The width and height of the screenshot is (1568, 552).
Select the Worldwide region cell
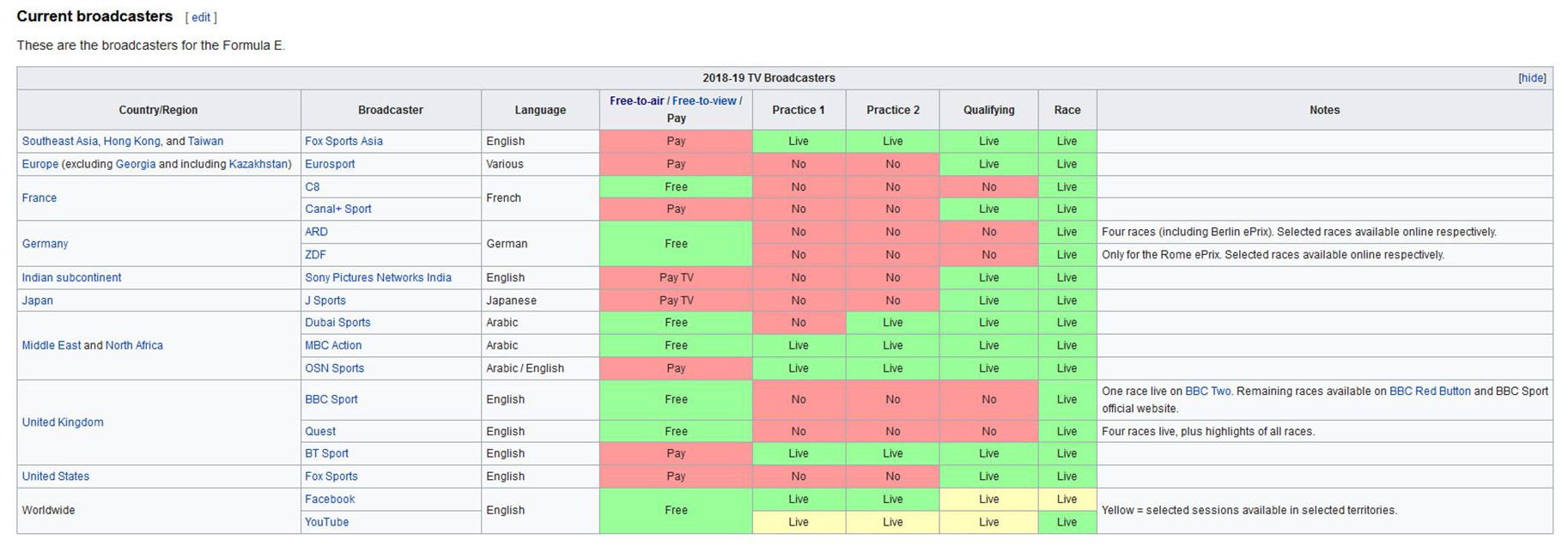pyautogui.click(x=158, y=511)
